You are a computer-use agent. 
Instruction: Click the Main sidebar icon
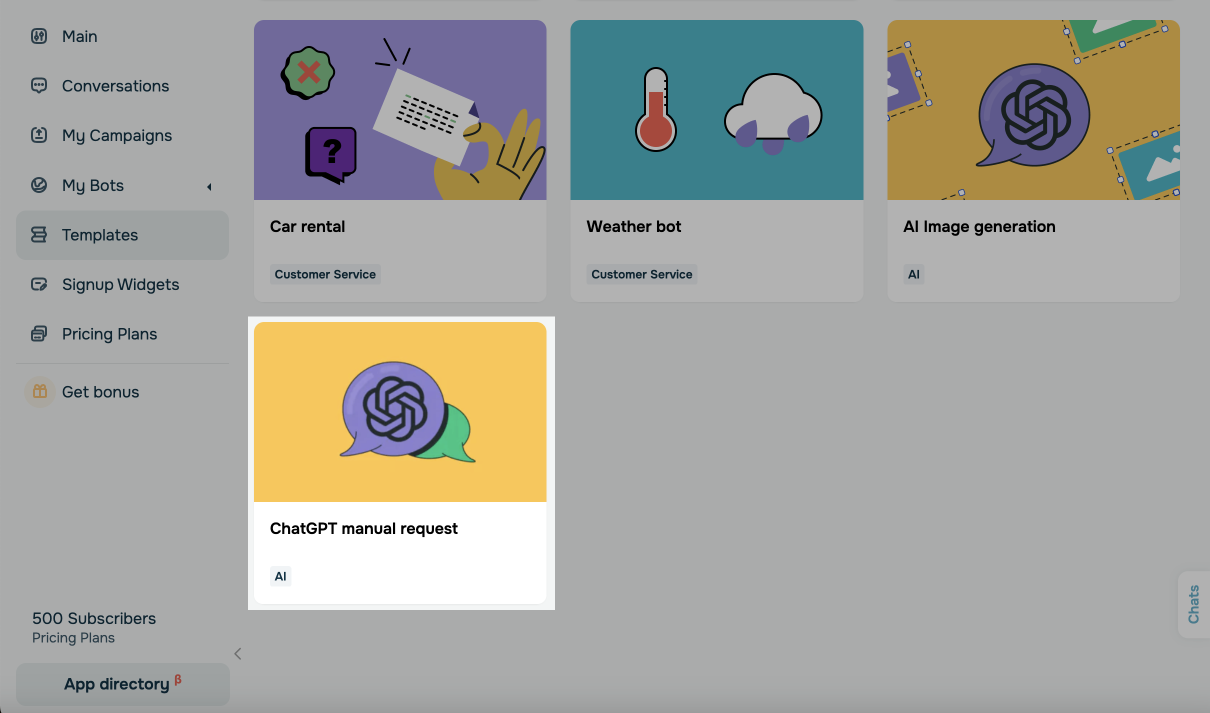39,36
